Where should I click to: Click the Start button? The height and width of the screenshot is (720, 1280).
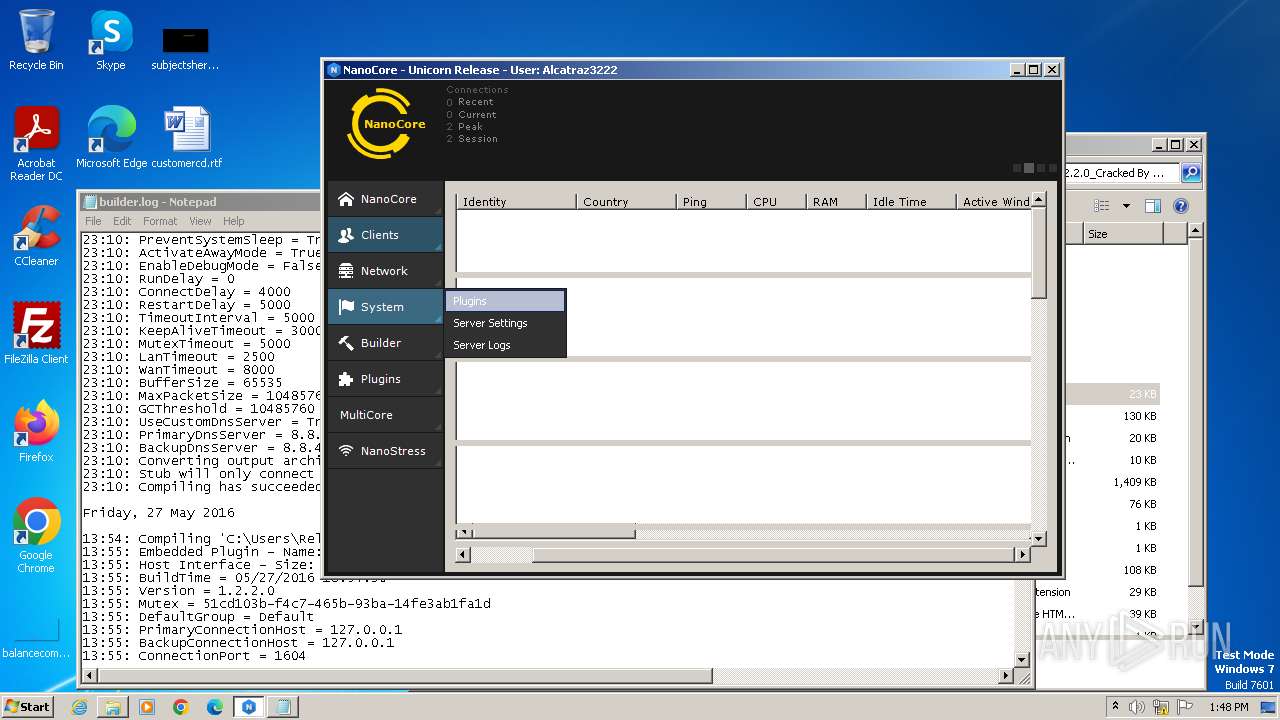[x=27, y=706]
